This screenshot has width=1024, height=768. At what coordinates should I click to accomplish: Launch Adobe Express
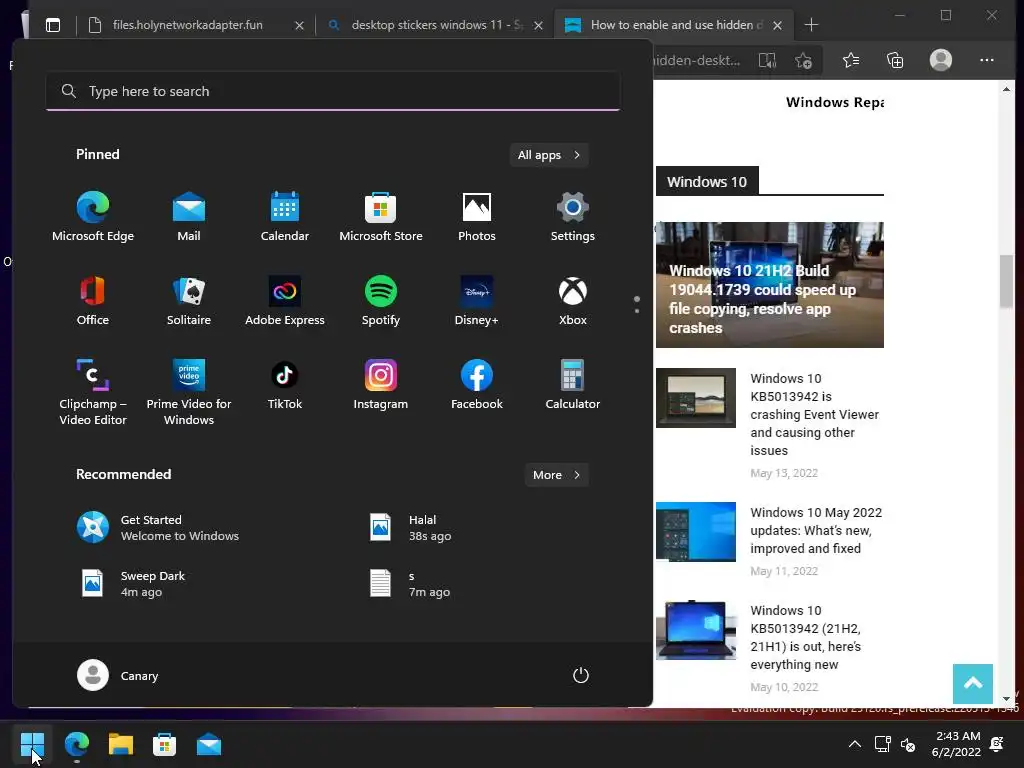tap(285, 301)
